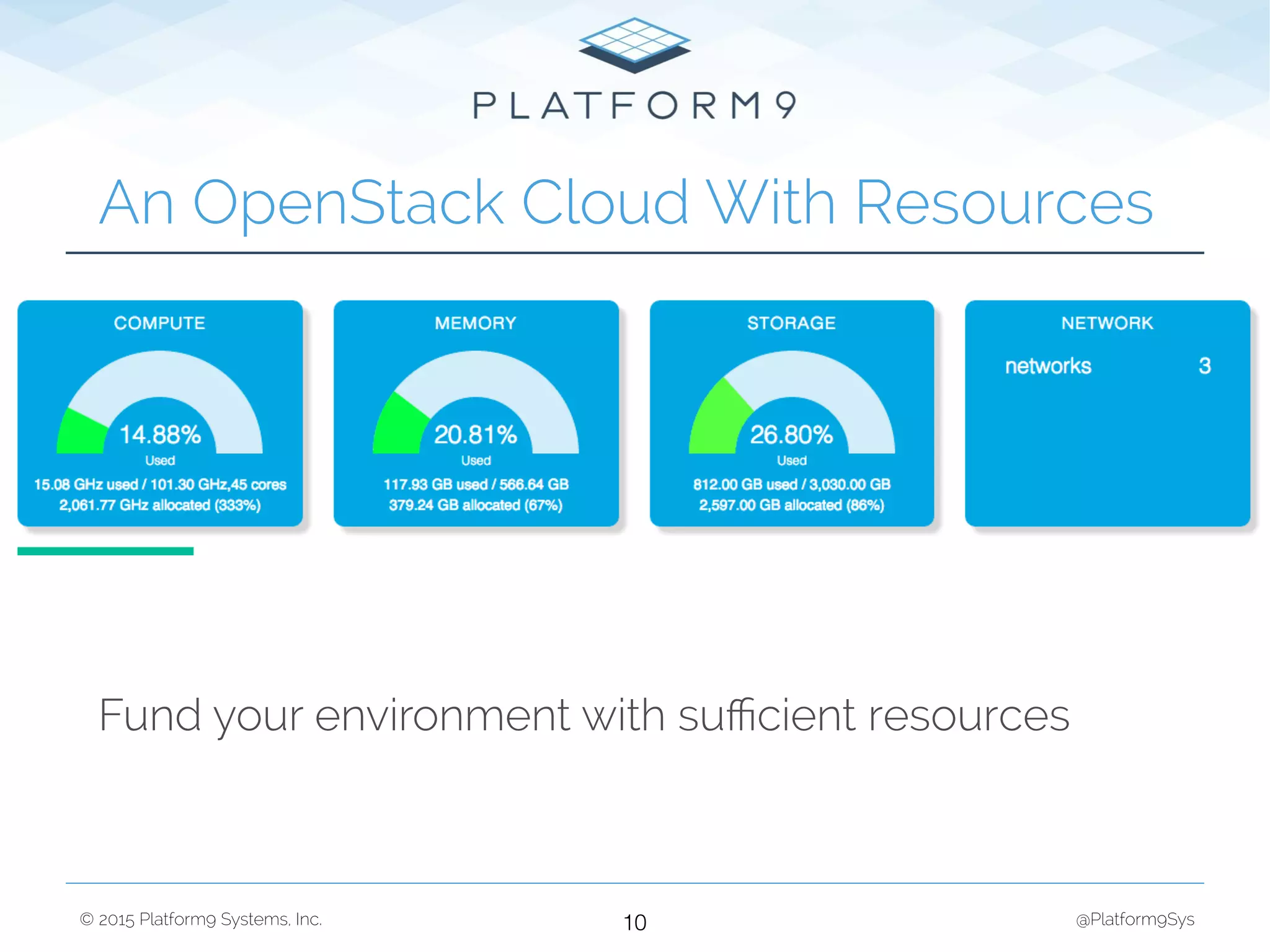1270x952 pixels.
Task: Open the STORAGE resource card header
Action: coord(791,323)
